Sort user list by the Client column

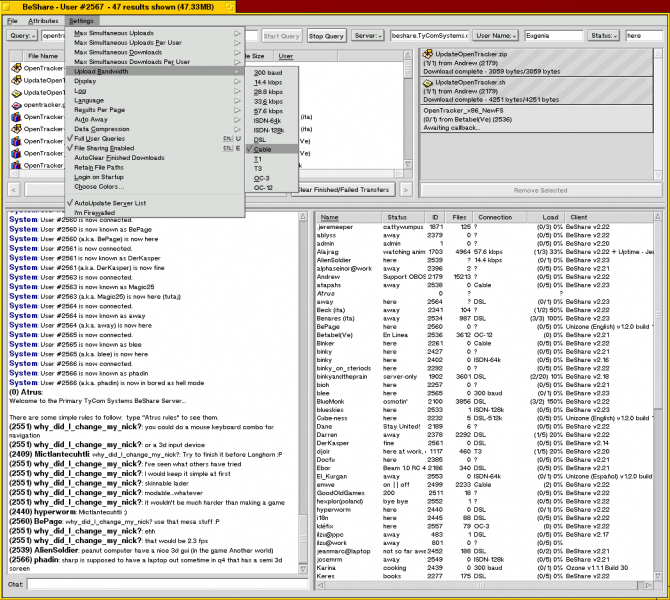pos(609,217)
